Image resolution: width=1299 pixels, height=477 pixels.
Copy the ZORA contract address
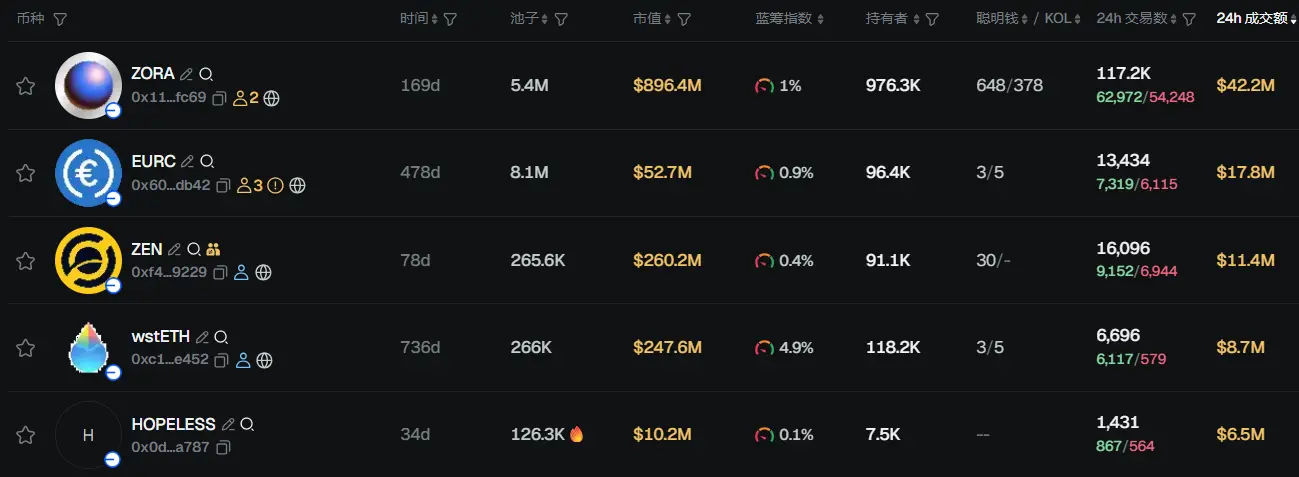click(x=221, y=98)
